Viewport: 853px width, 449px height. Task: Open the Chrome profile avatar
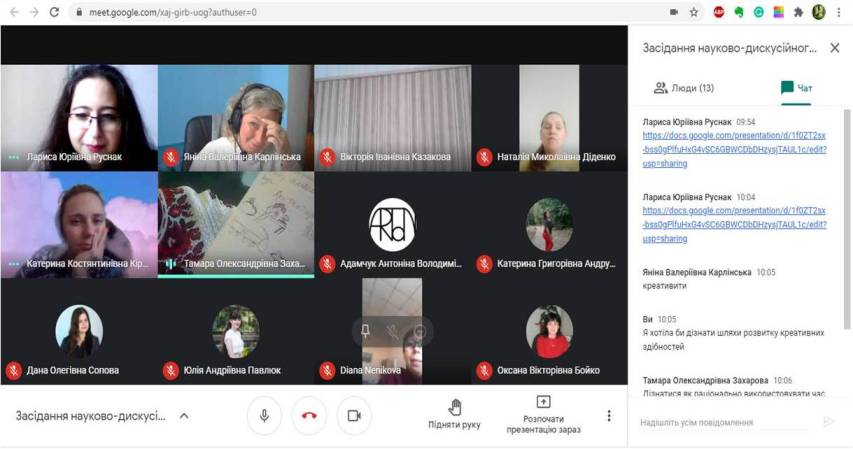click(818, 12)
